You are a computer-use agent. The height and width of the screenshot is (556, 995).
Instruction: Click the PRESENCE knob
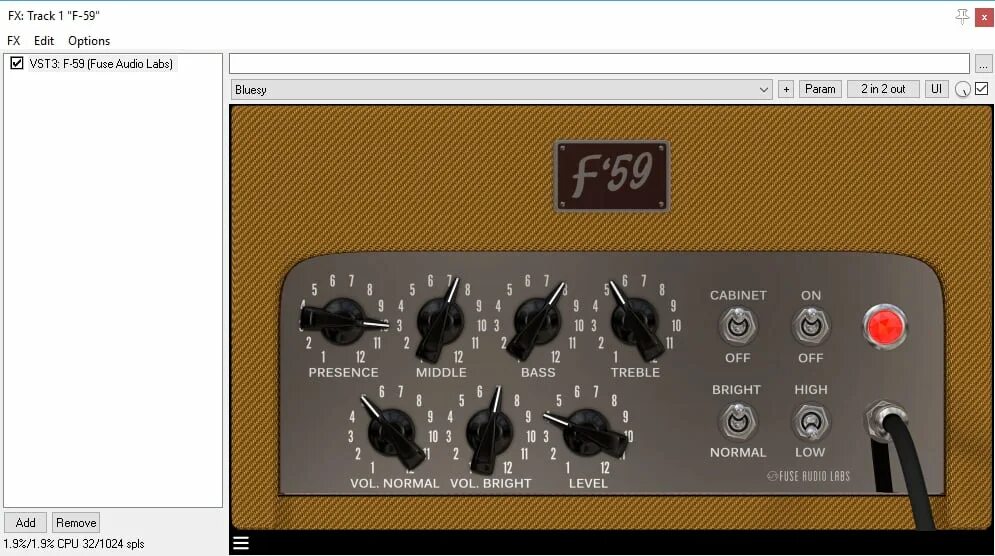(x=343, y=321)
